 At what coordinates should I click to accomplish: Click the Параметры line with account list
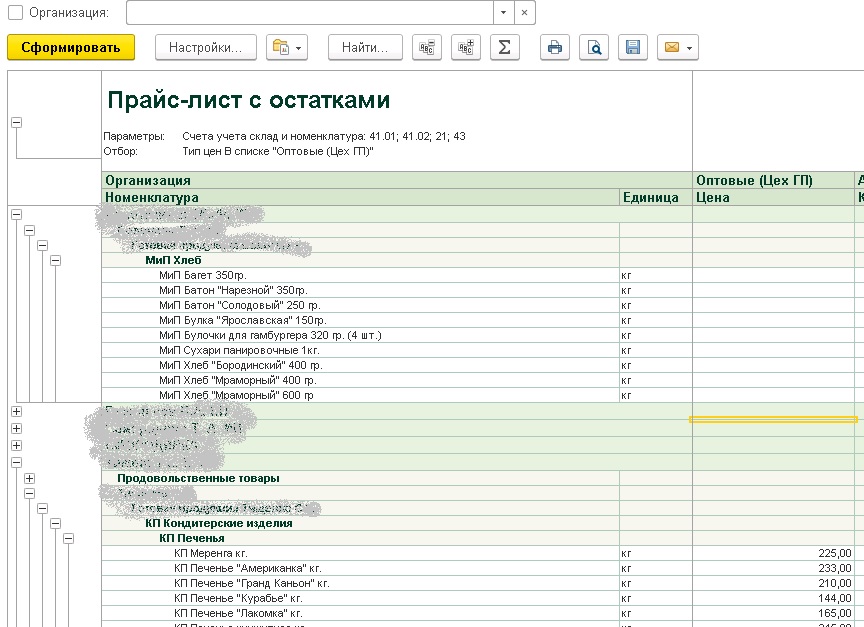coord(284,136)
